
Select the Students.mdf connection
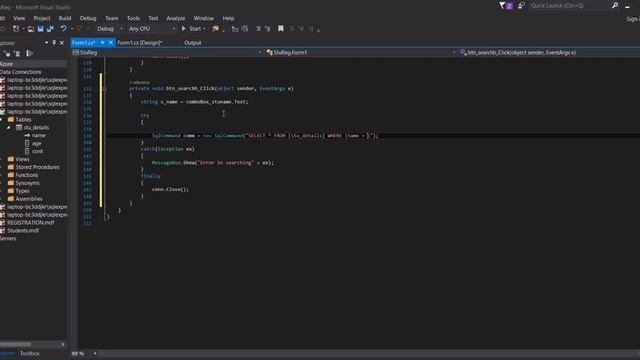click(23, 231)
